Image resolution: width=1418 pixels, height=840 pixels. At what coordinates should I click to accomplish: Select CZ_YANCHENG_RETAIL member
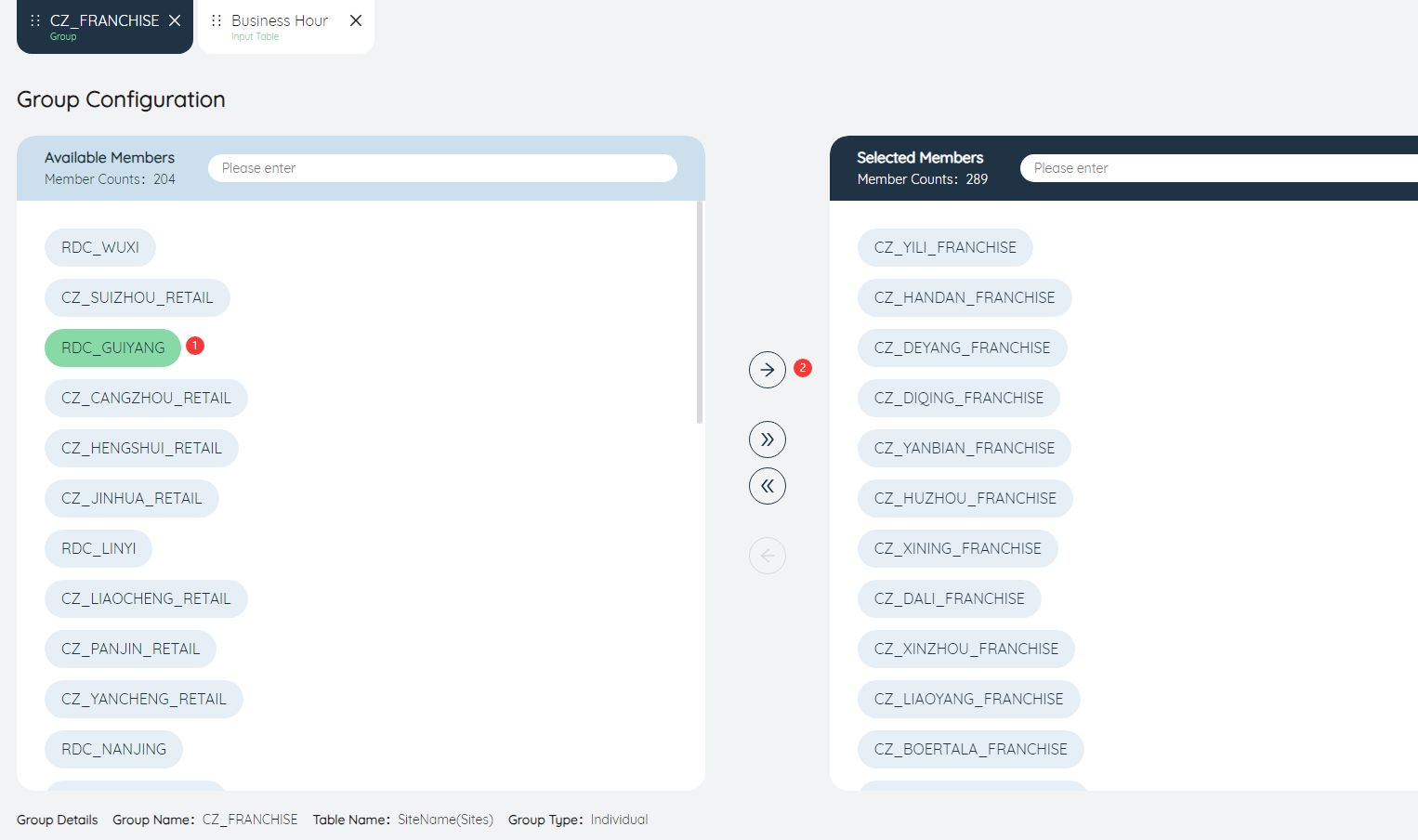point(144,699)
